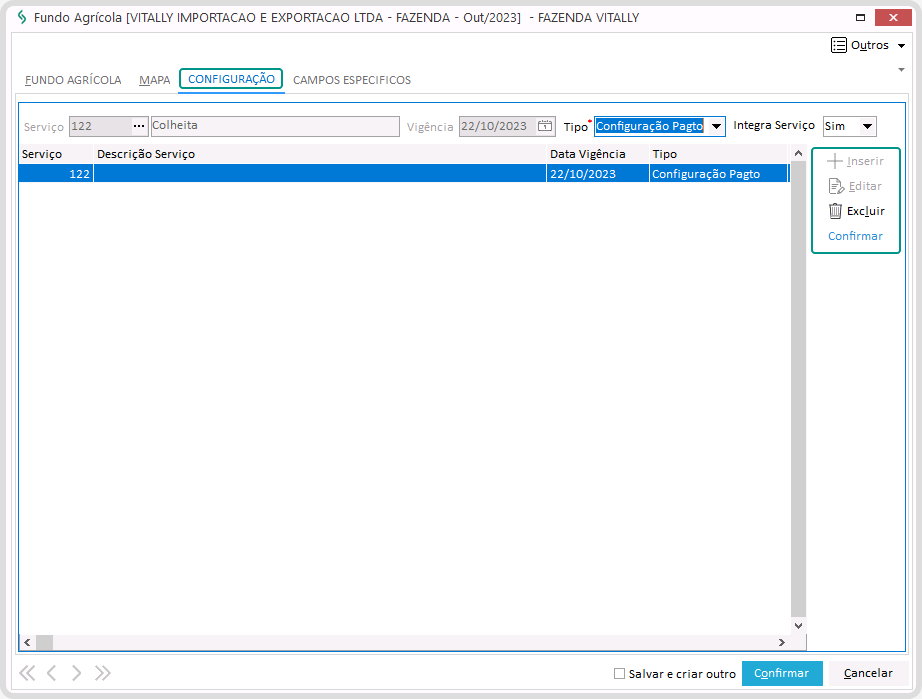
Task: Click the Descrição Serviço column header
Action: [x=320, y=154]
